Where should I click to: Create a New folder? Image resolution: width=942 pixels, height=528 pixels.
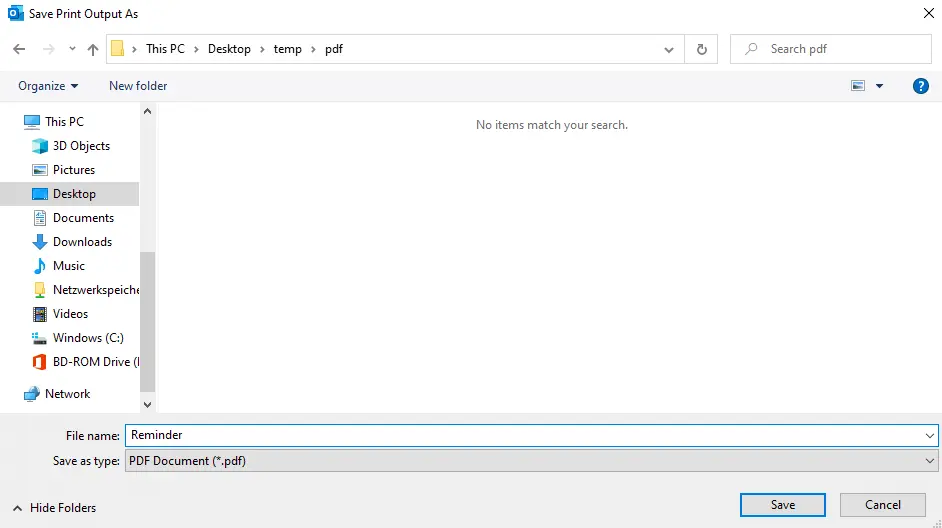[138, 86]
